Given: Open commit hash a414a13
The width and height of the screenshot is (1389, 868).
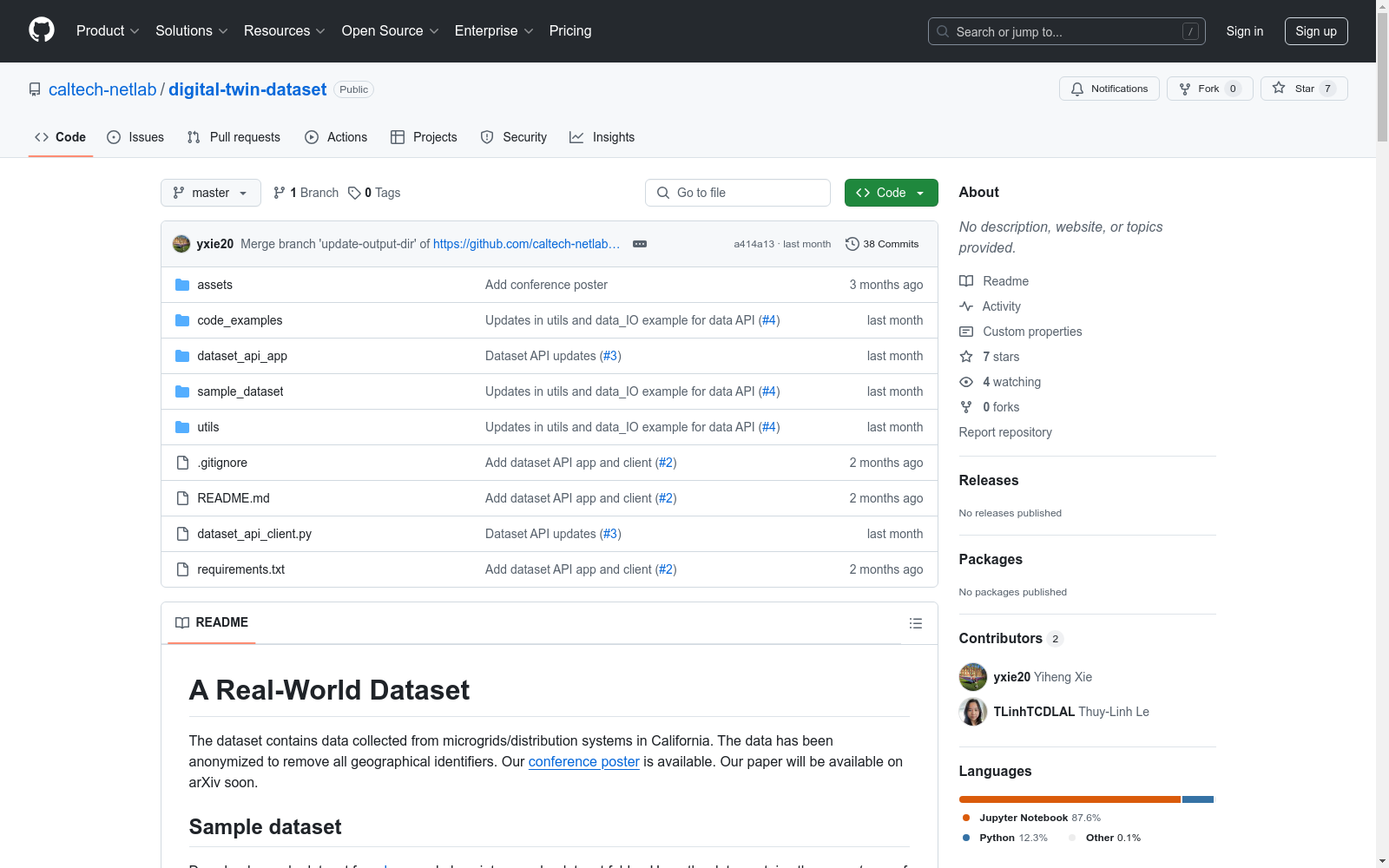Looking at the screenshot, I should (754, 244).
